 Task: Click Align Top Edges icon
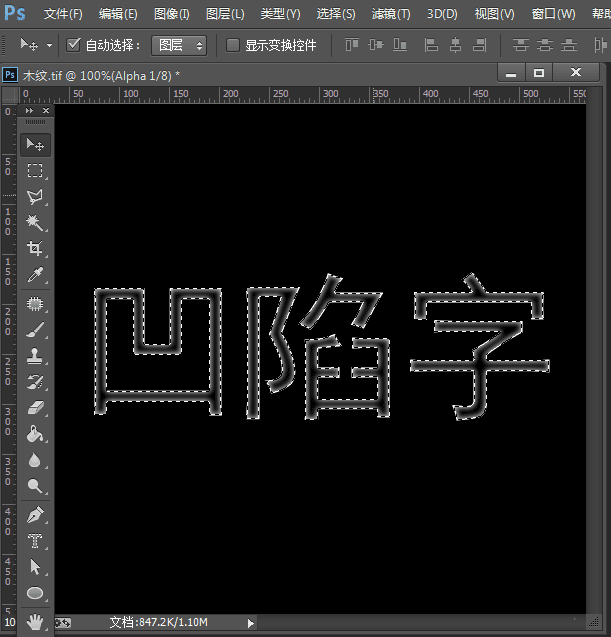click(x=352, y=45)
